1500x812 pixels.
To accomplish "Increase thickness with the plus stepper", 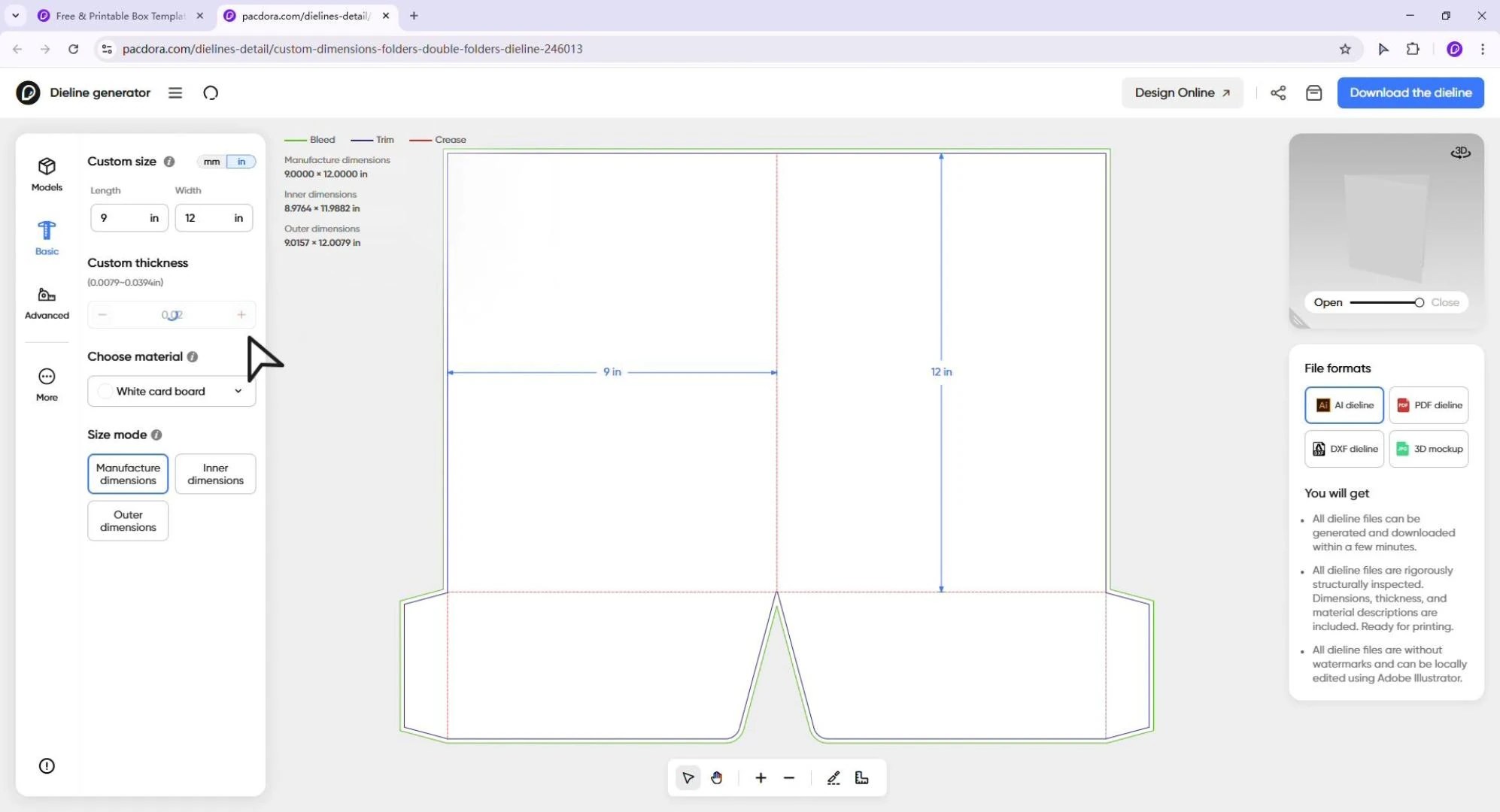I will pos(241,314).
